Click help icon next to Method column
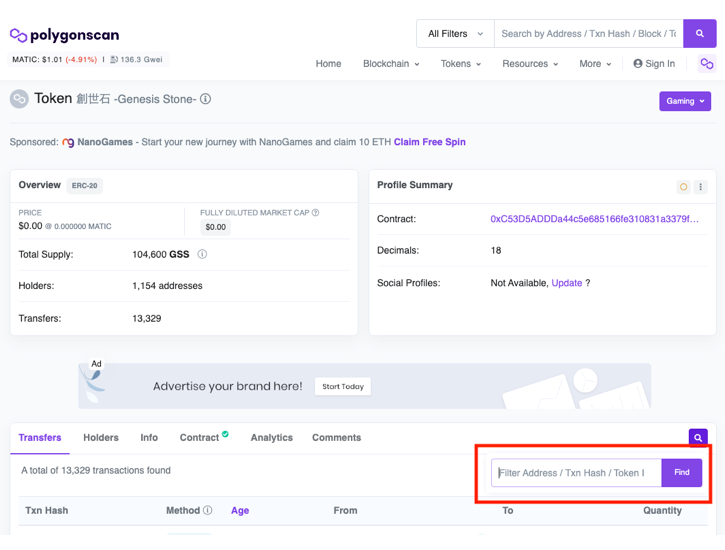Image resolution: width=725 pixels, height=550 pixels. point(208,511)
